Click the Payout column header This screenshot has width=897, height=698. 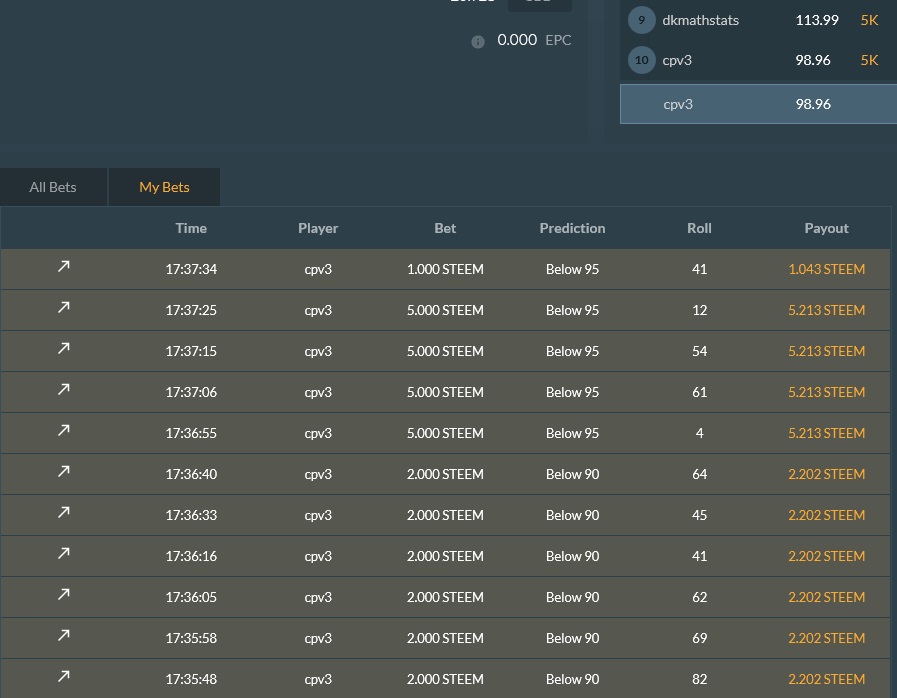click(x=826, y=228)
